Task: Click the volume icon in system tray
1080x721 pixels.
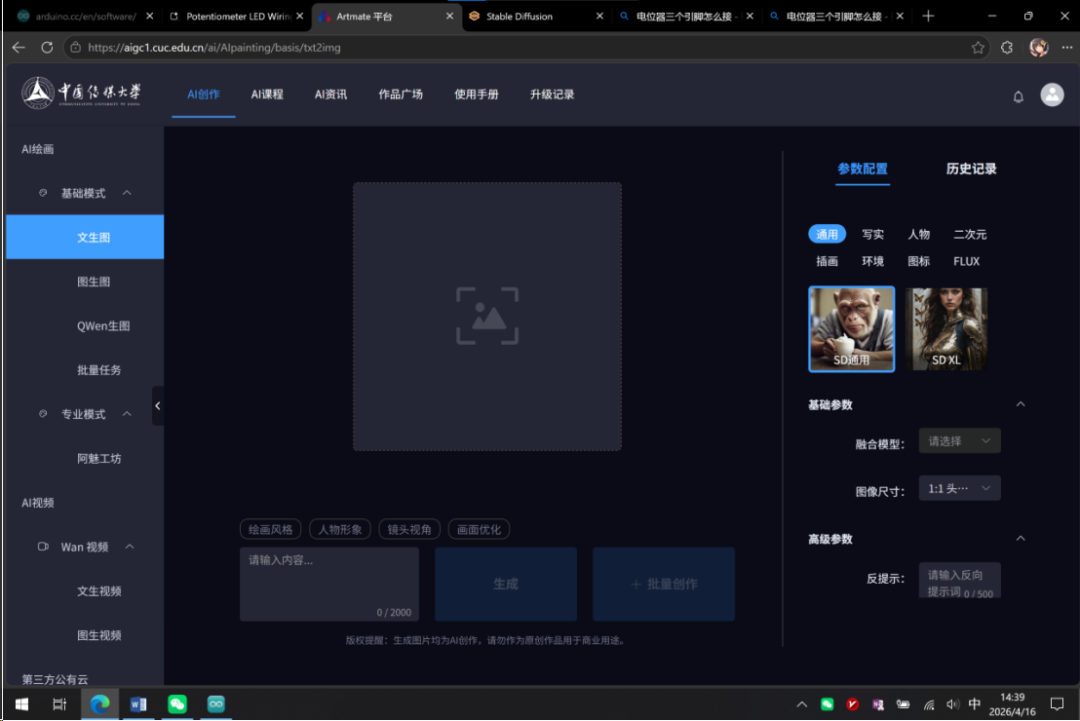Action: point(952,704)
